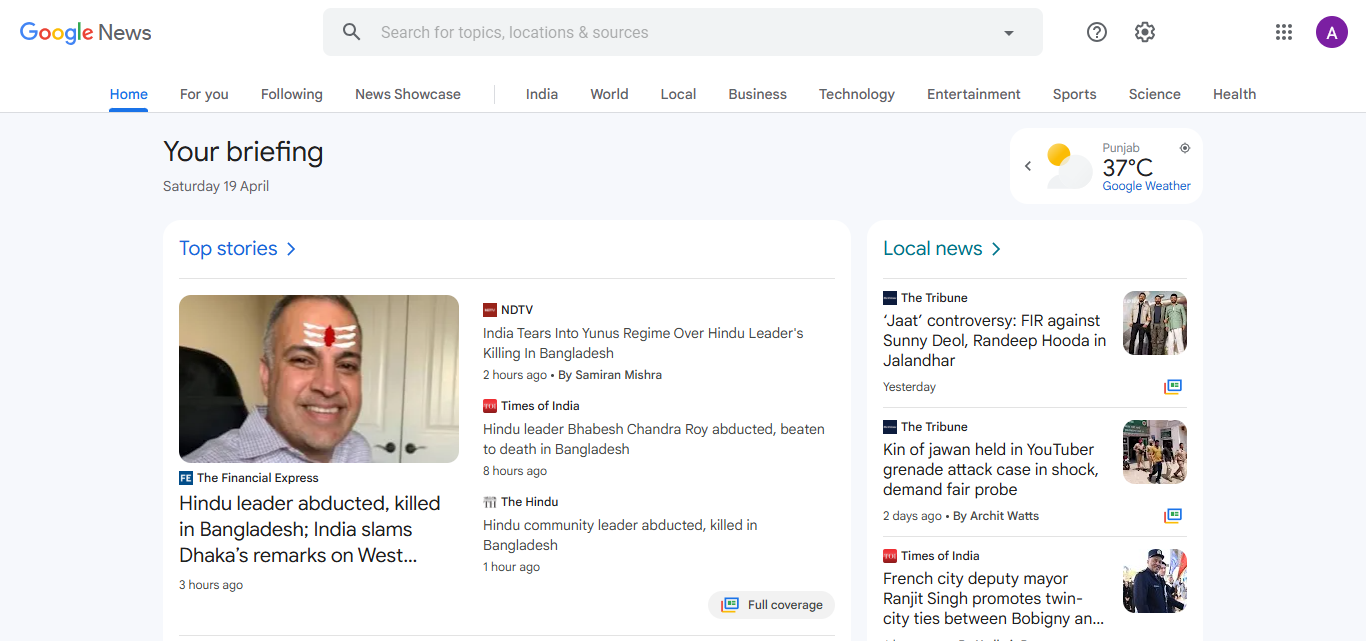Viewport: 1366px width, 641px height.
Task: Click the Times of India icon in Top stories
Action: (x=490, y=406)
